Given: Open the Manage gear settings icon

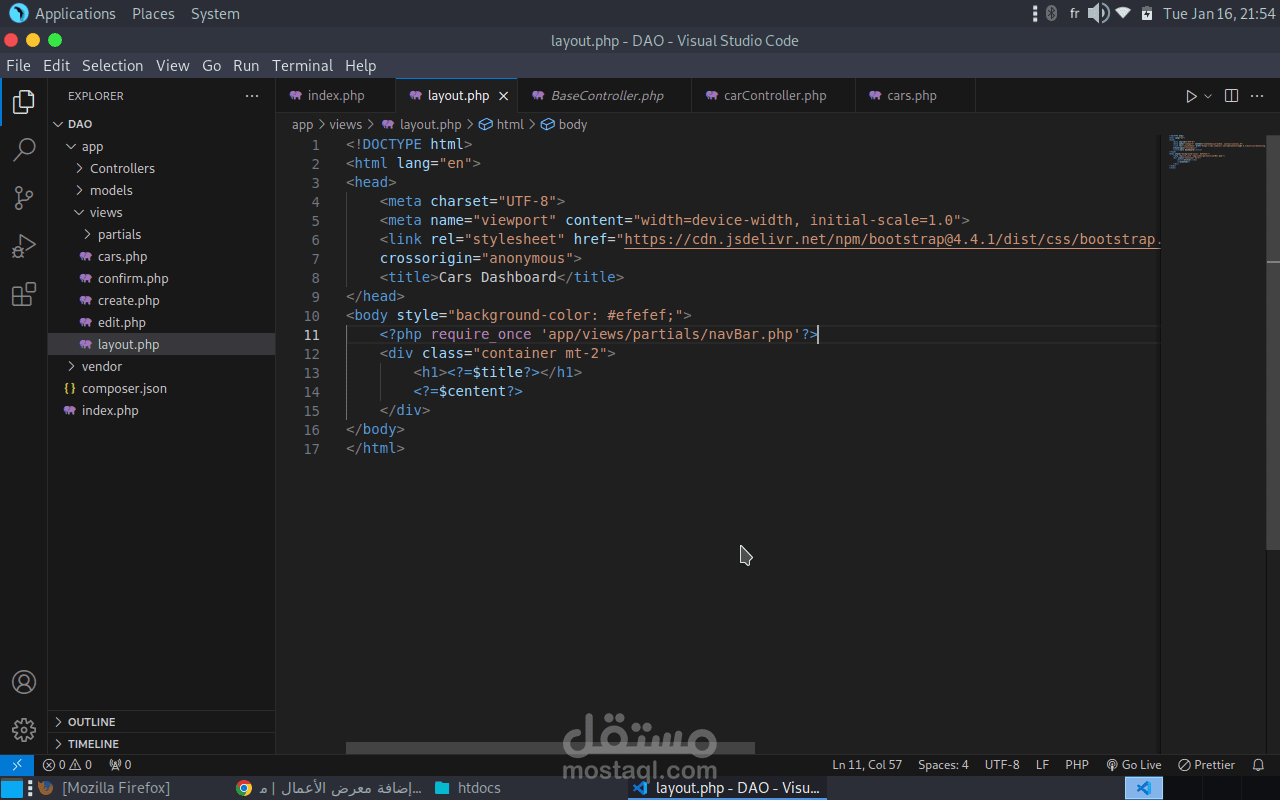Looking at the screenshot, I should (24, 729).
